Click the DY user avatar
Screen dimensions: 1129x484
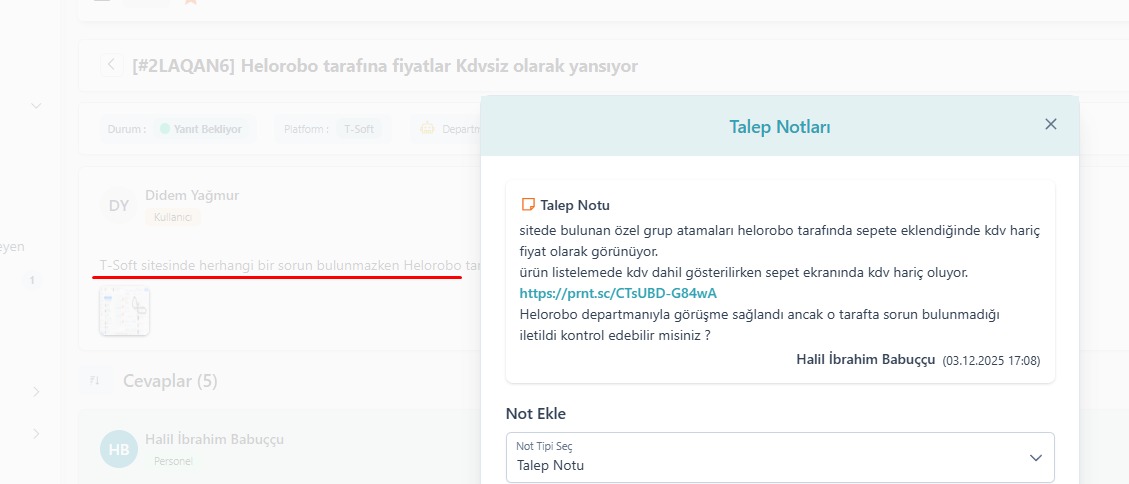click(119, 205)
